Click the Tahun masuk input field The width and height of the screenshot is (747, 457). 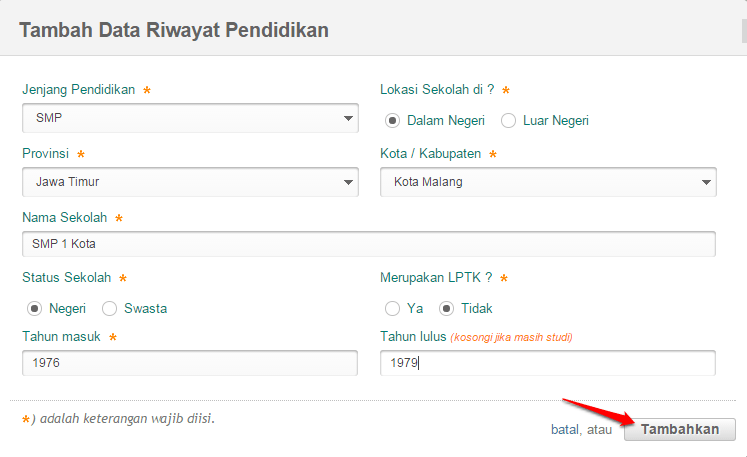tap(190, 363)
